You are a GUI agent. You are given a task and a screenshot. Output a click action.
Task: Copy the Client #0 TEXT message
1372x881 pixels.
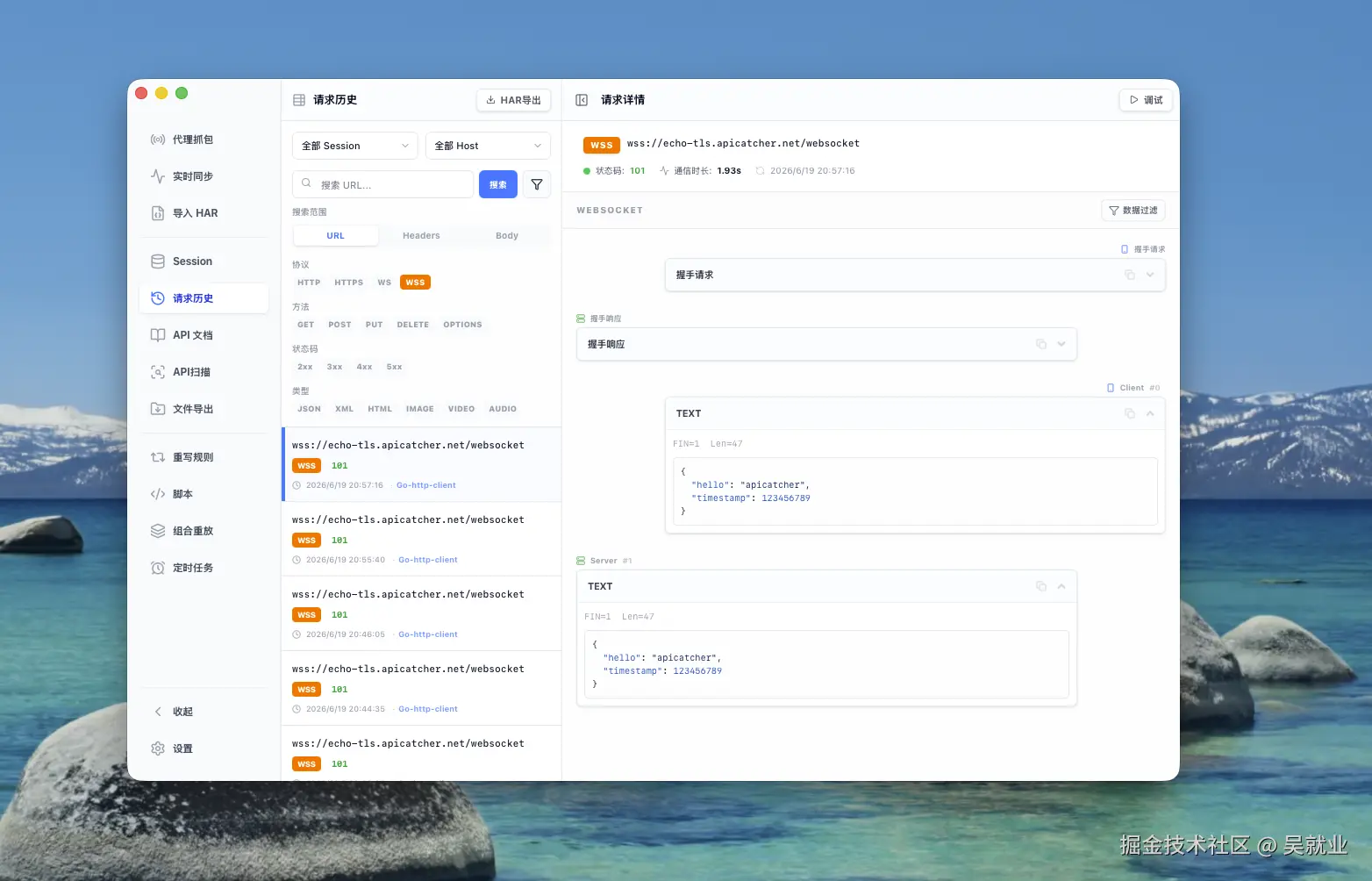click(x=1130, y=413)
